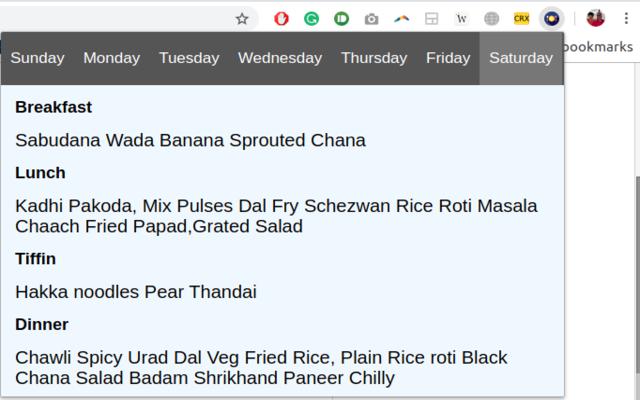
Task: Open the user profile avatar
Action: coord(596,18)
